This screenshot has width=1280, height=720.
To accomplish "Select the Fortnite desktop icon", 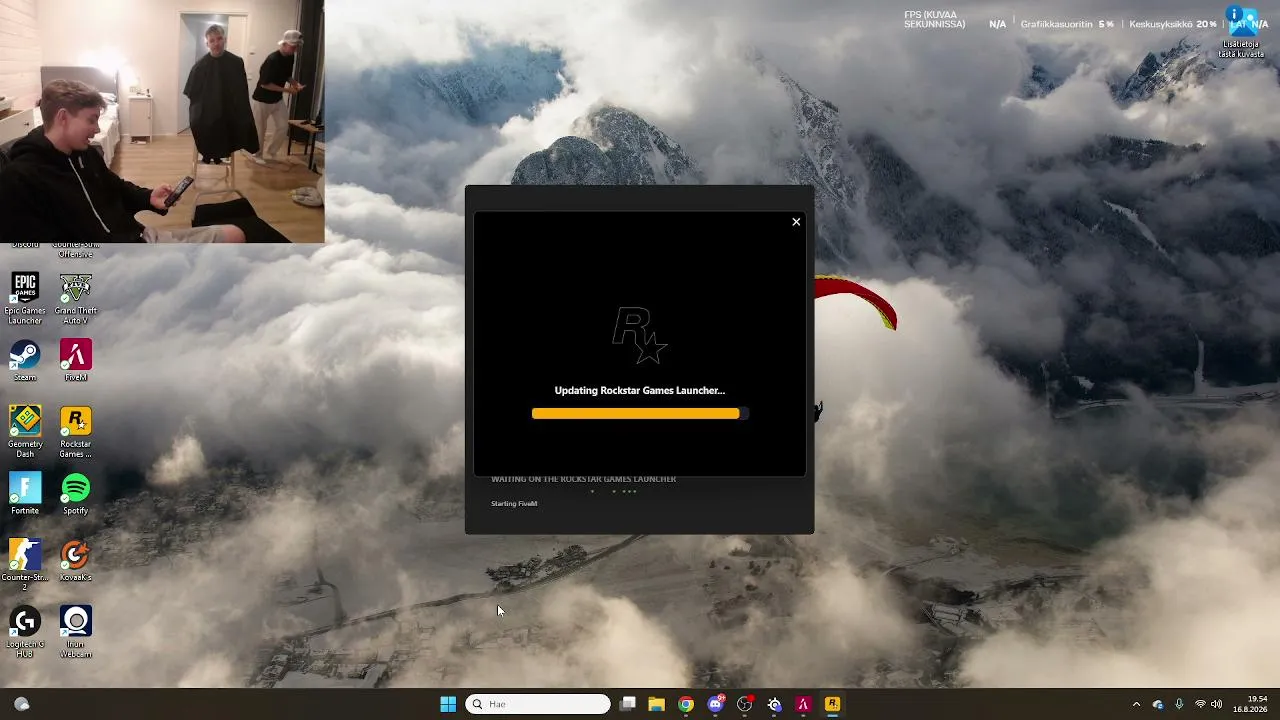I will pyautogui.click(x=25, y=494).
